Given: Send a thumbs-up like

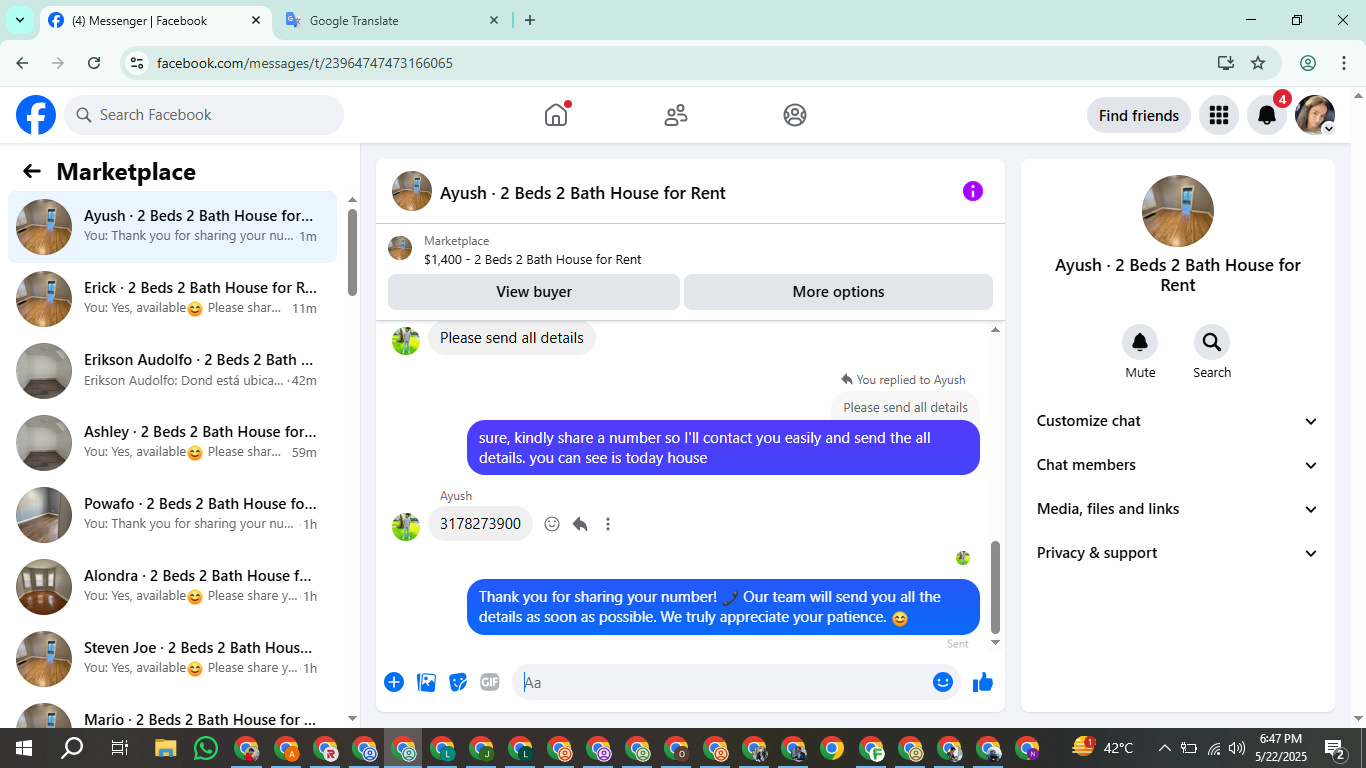Looking at the screenshot, I should click(983, 682).
